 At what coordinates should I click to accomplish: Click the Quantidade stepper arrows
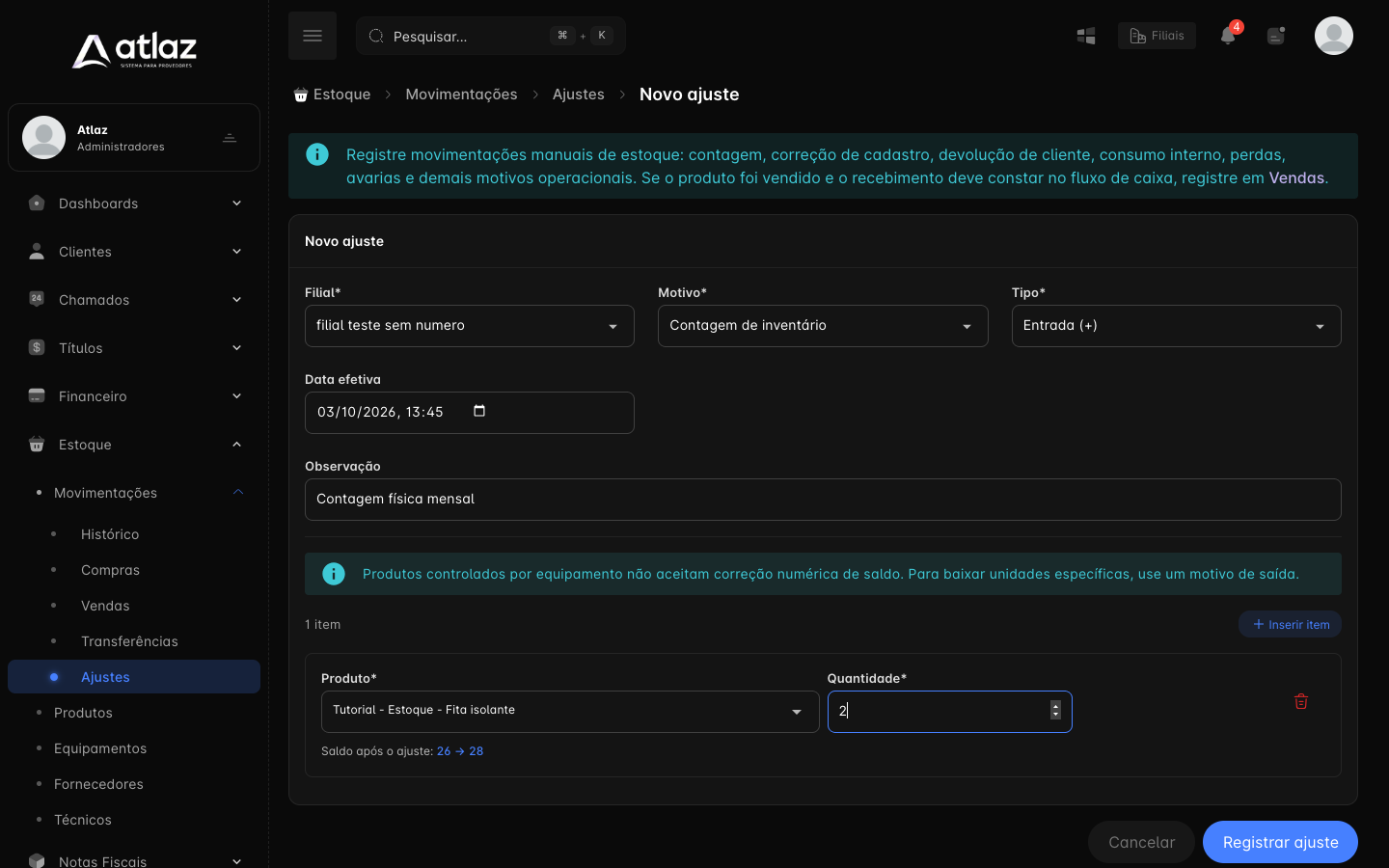[1055, 710]
